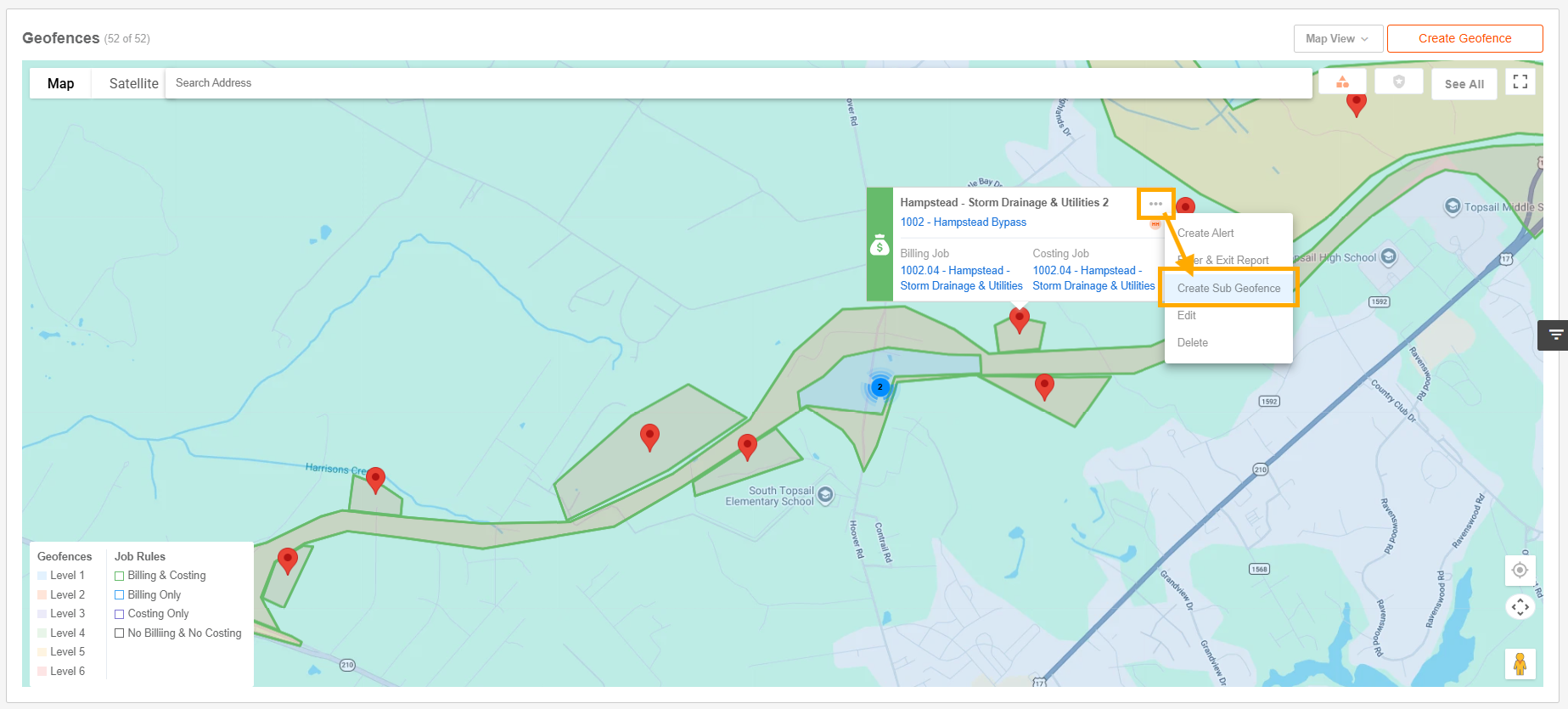Click the Level 1 color swatch
The image size is (1568, 709).
click(x=42, y=576)
